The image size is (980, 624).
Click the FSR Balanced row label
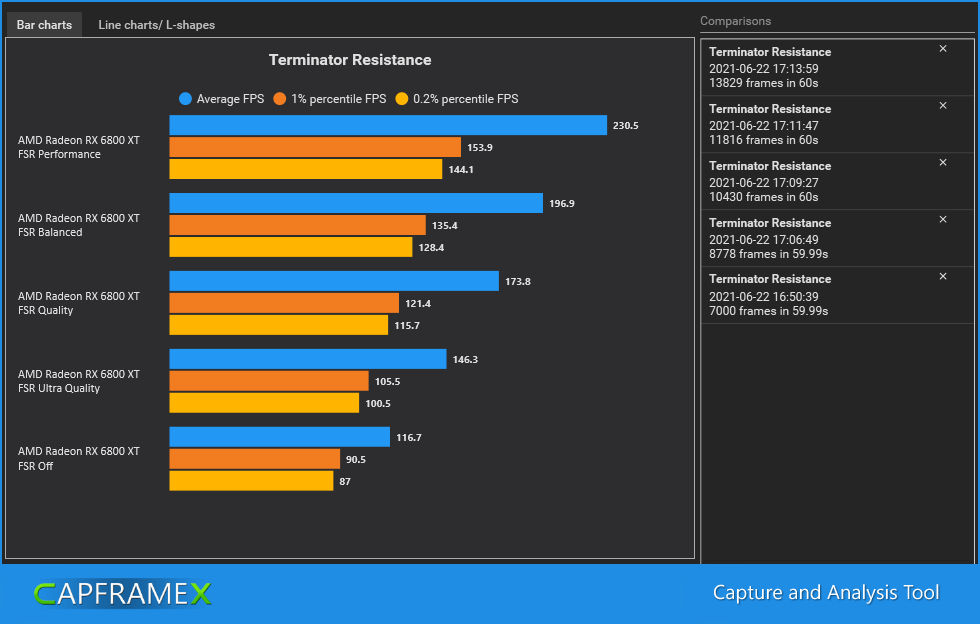tap(79, 225)
